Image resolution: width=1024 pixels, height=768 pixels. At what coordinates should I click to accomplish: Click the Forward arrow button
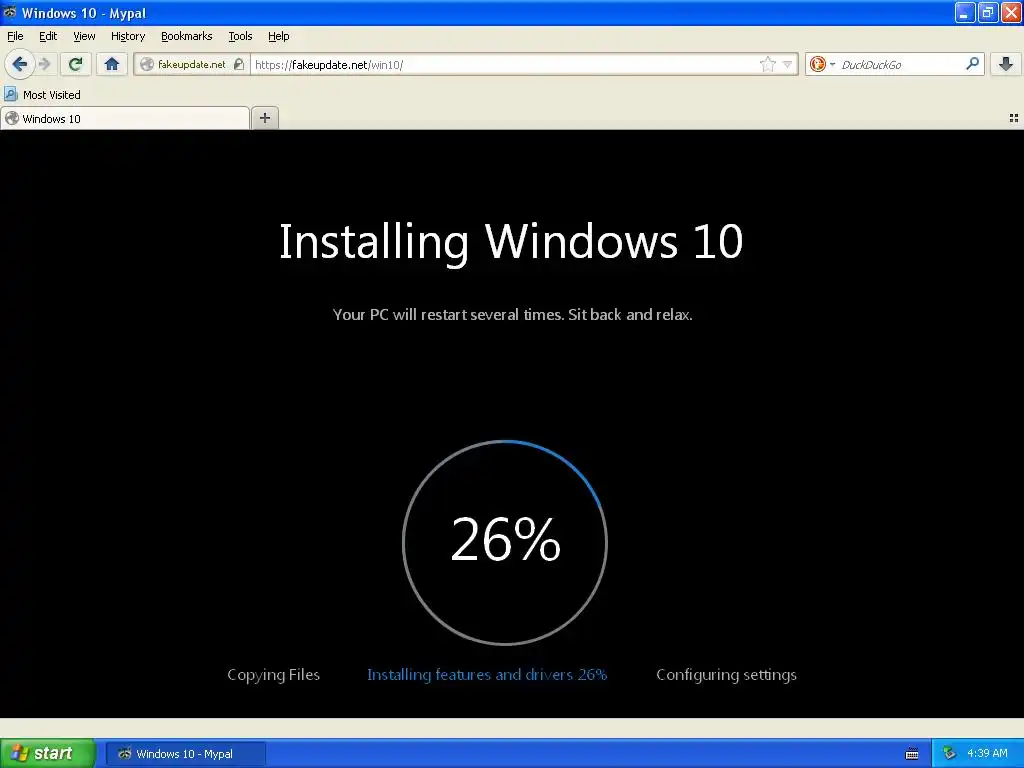(44, 64)
